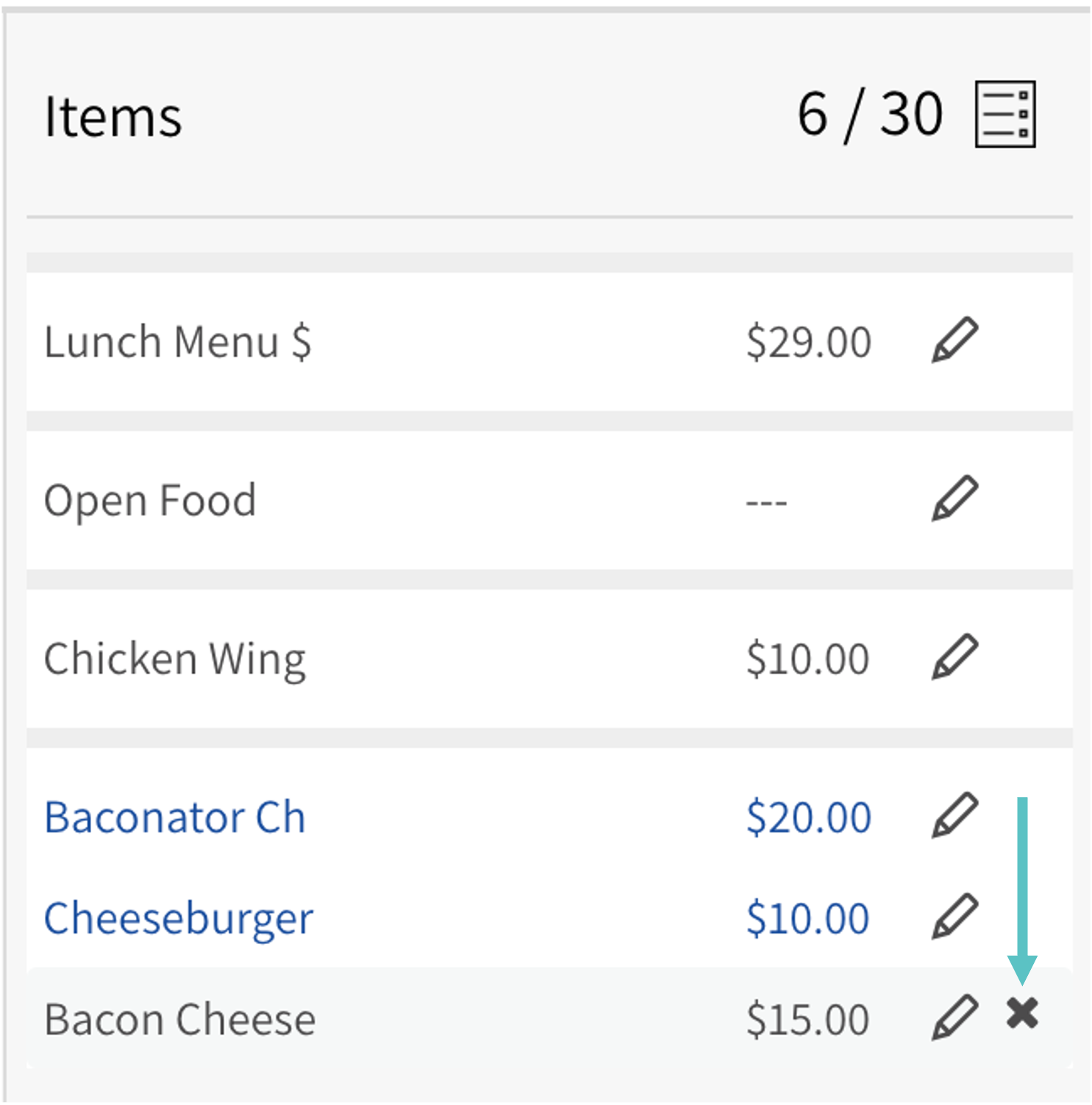Image resolution: width=1092 pixels, height=1105 pixels.
Task: Edit the Lunch Menu $ item
Action: point(954,340)
